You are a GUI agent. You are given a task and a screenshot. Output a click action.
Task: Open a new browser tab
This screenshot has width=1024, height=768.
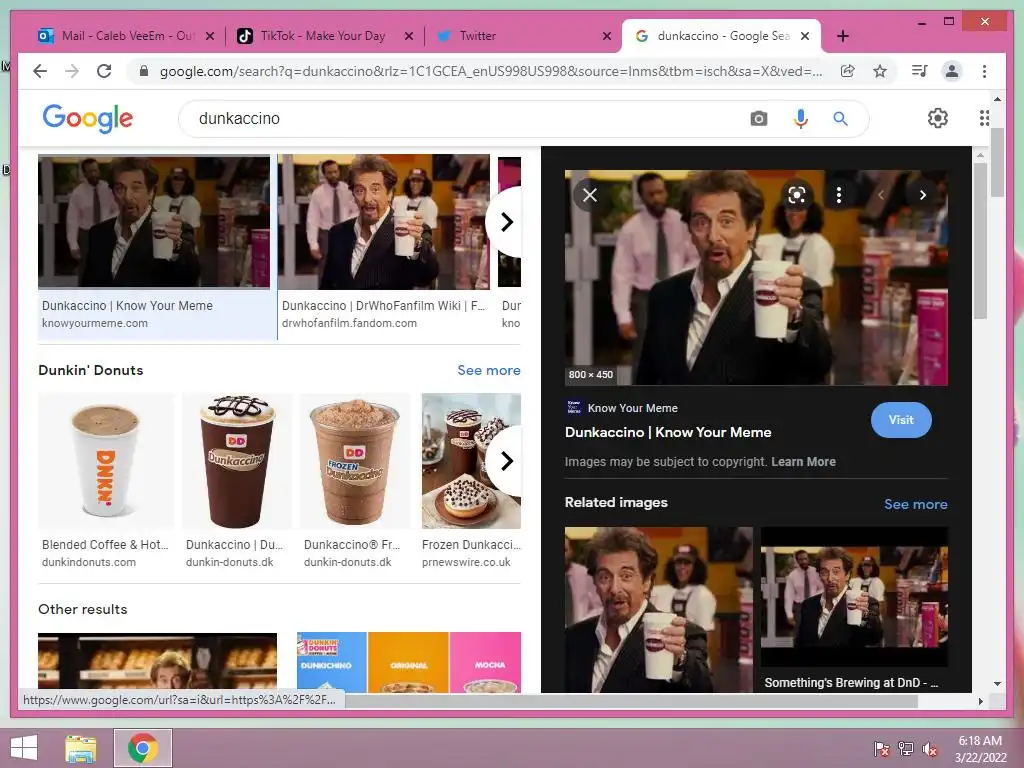(x=843, y=36)
